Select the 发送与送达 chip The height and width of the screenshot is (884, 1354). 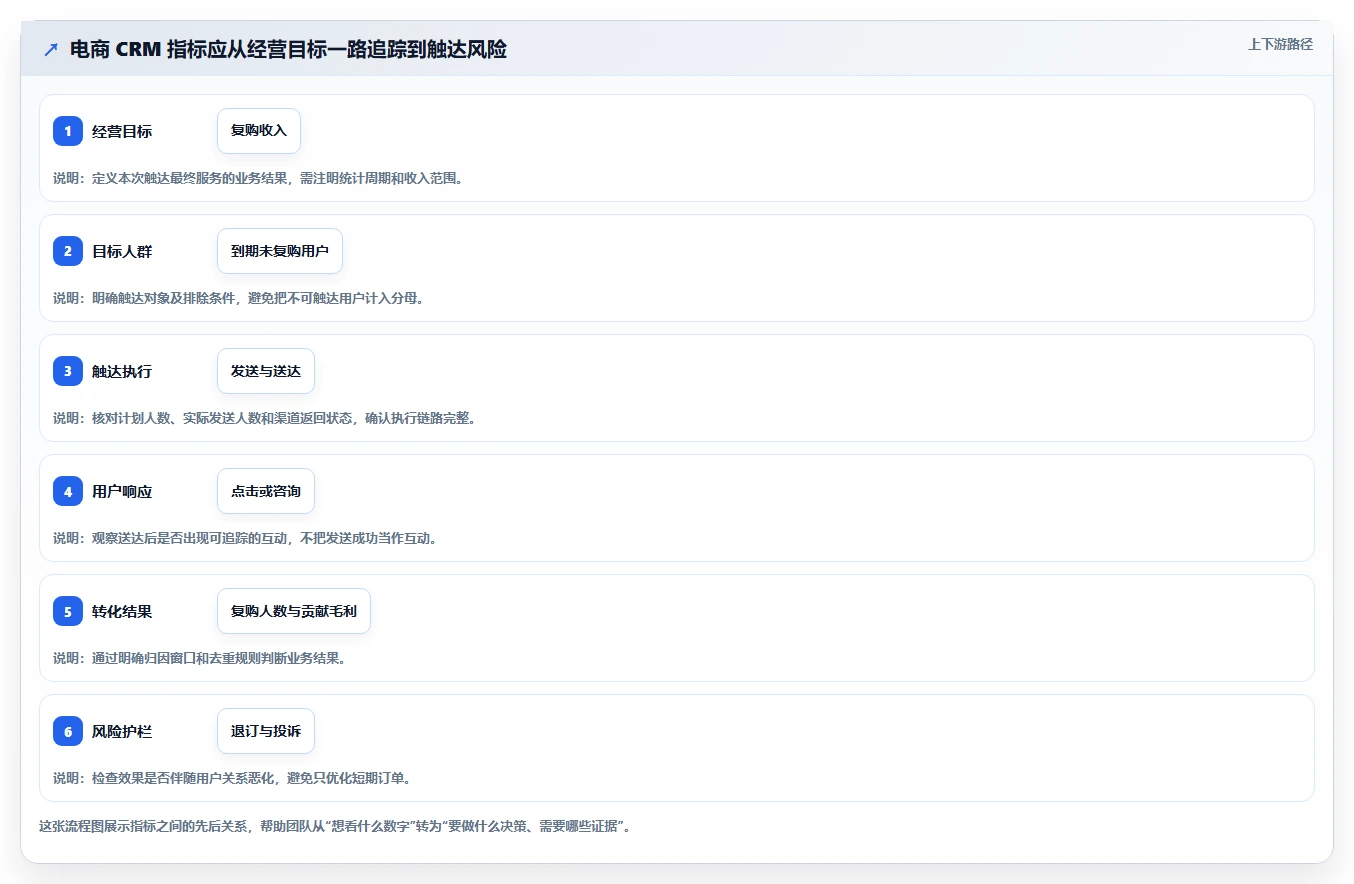pyautogui.click(x=266, y=371)
